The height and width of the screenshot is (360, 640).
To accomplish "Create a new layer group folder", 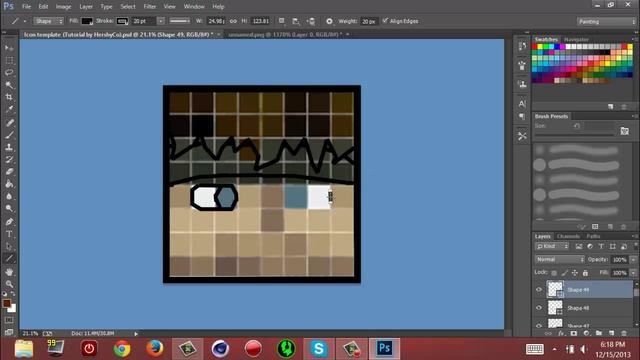I will (x=599, y=333).
